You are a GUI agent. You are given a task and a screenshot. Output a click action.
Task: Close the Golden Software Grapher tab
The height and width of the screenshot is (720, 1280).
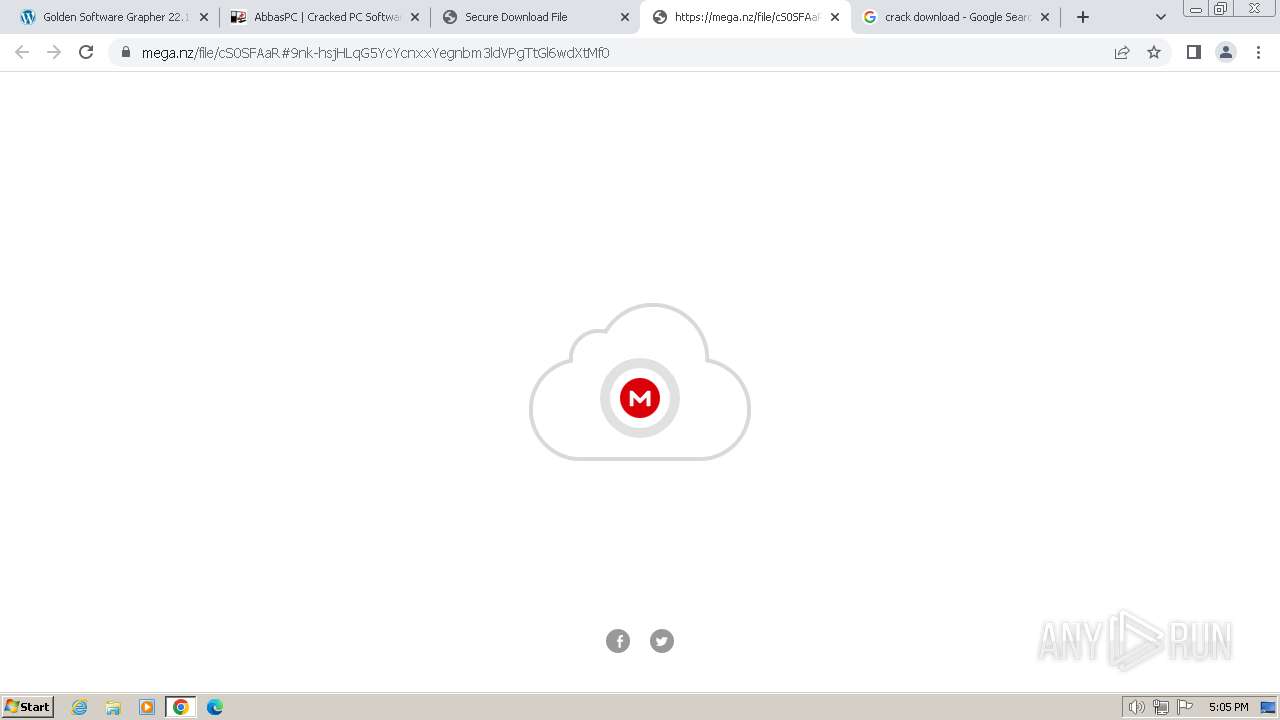point(204,17)
